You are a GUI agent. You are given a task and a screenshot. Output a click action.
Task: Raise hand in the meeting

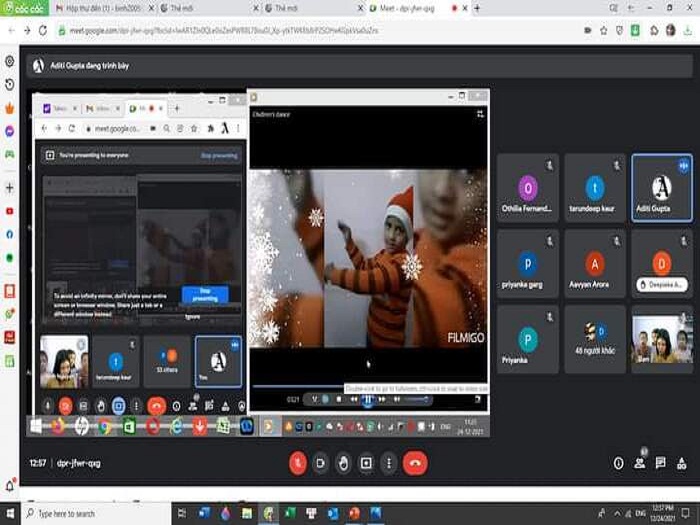click(x=343, y=463)
